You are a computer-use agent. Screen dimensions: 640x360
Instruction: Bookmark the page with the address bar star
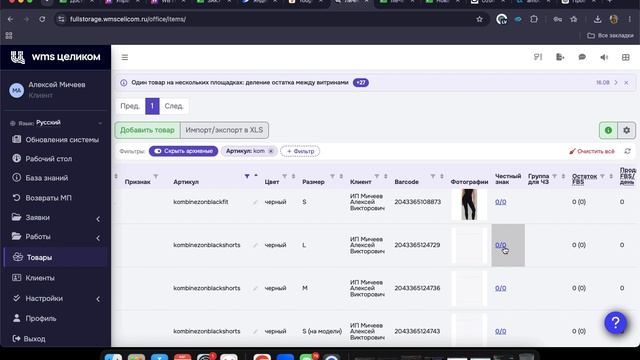click(480, 19)
